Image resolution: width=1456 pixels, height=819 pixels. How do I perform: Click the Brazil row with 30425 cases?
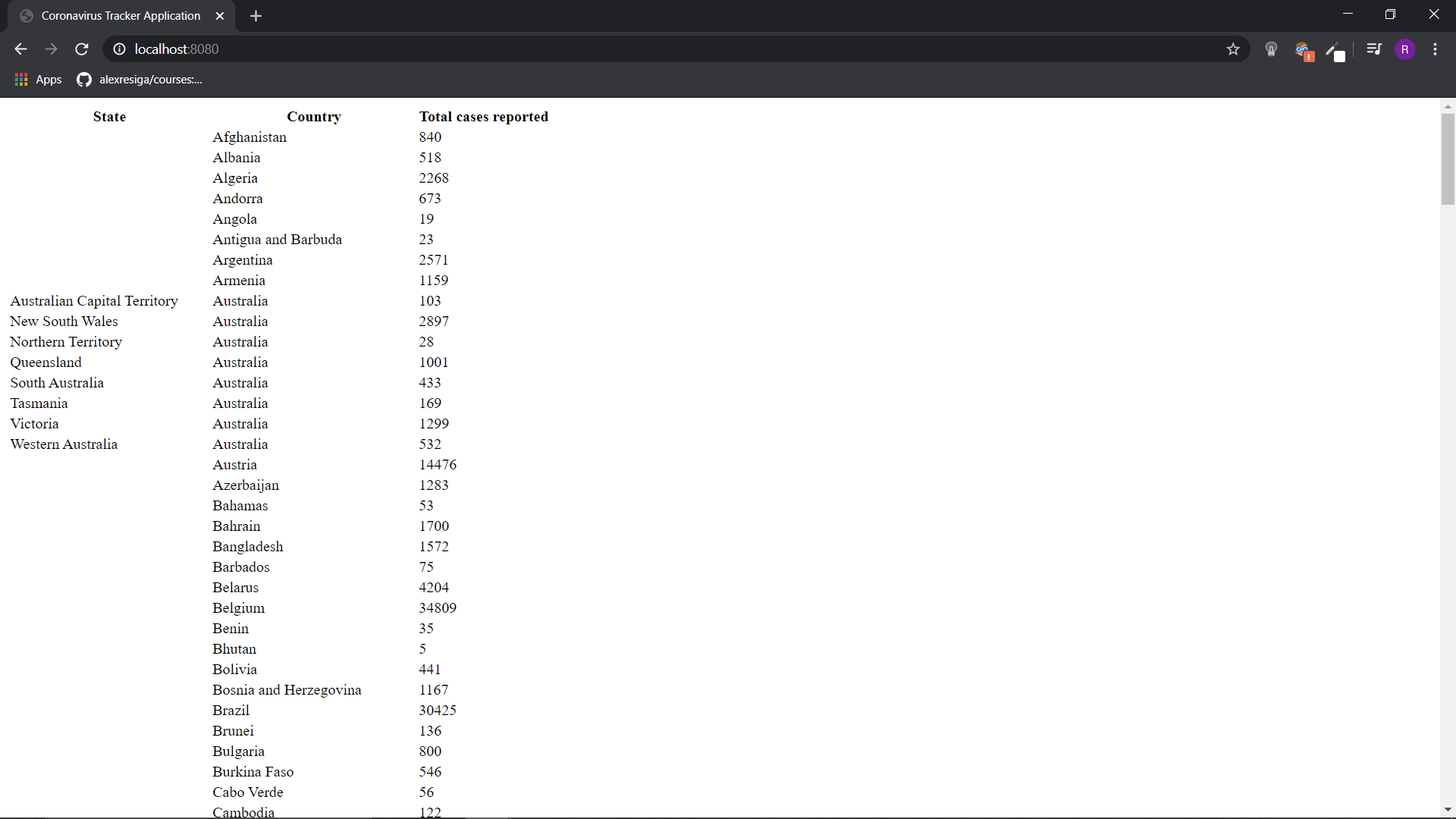[230, 710]
